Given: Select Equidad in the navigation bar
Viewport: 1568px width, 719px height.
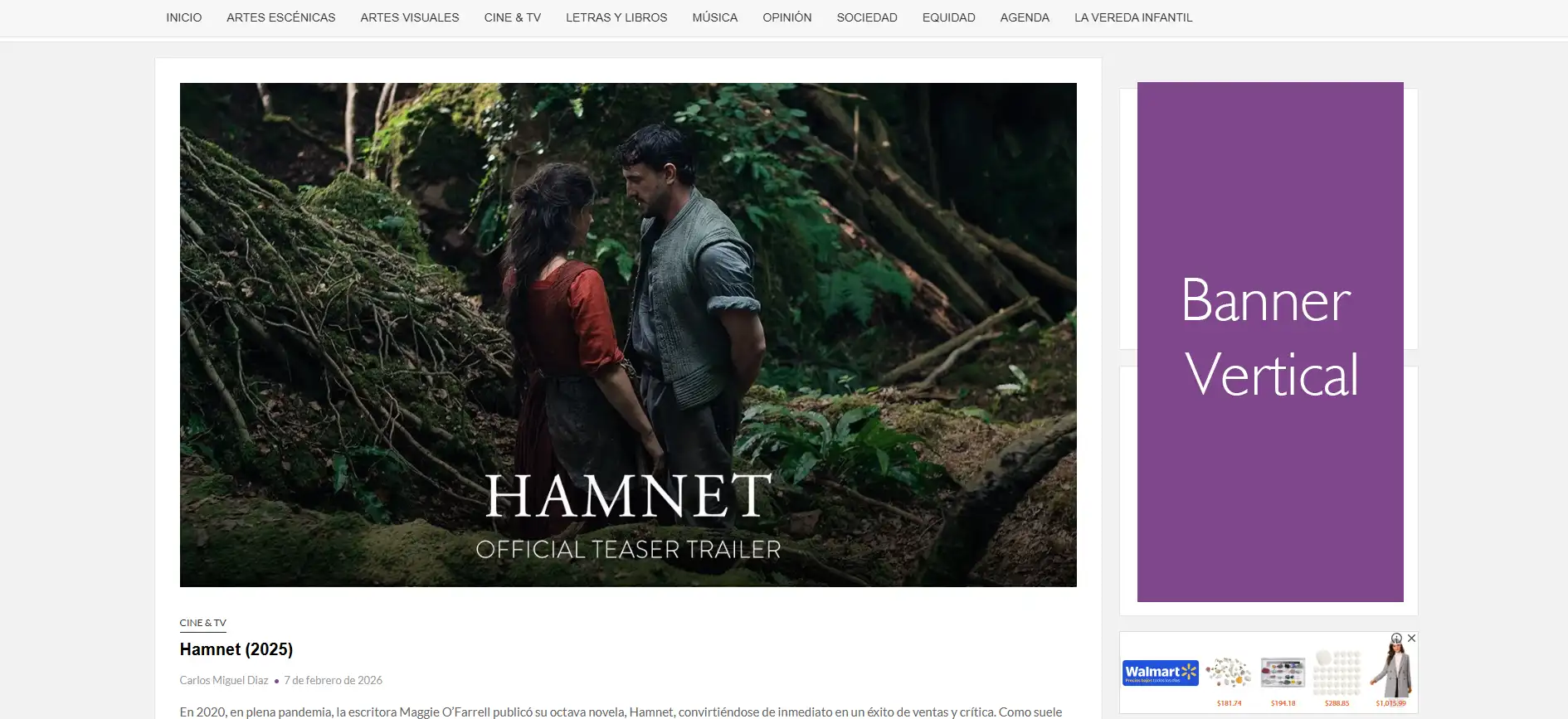Looking at the screenshot, I should pyautogui.click(x=948, y=17).
